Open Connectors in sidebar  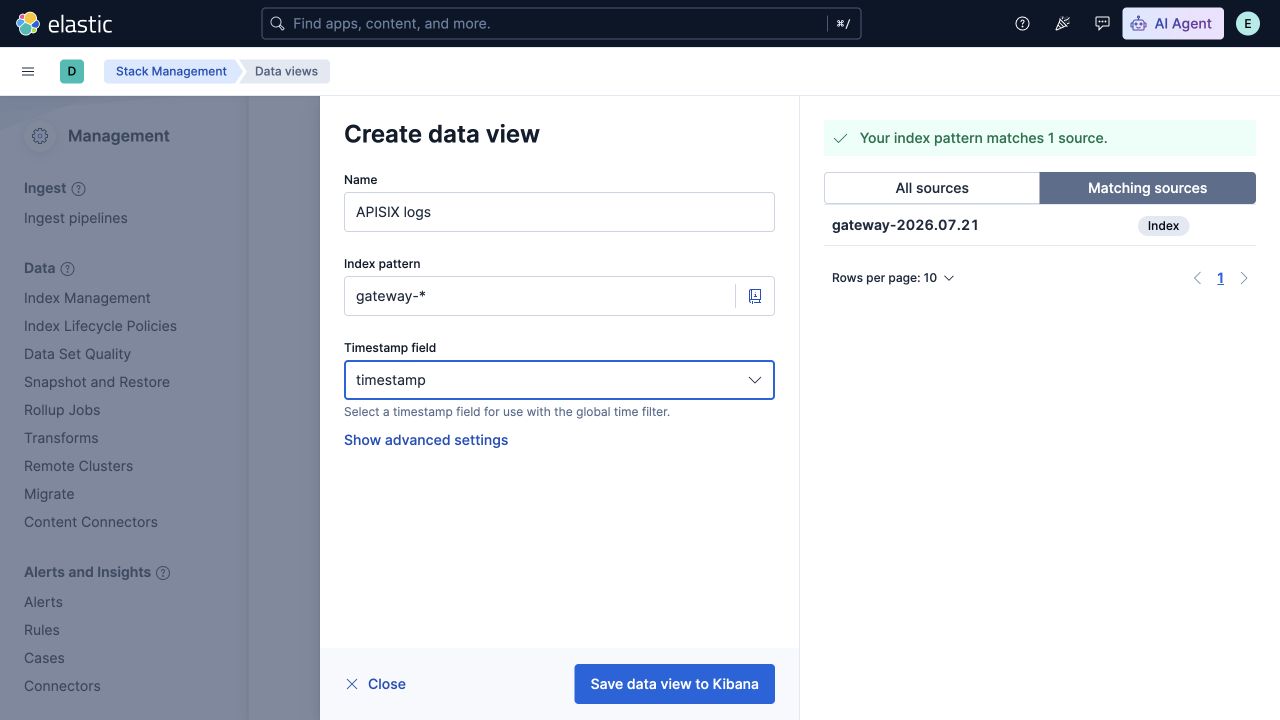tap(62, 686)
